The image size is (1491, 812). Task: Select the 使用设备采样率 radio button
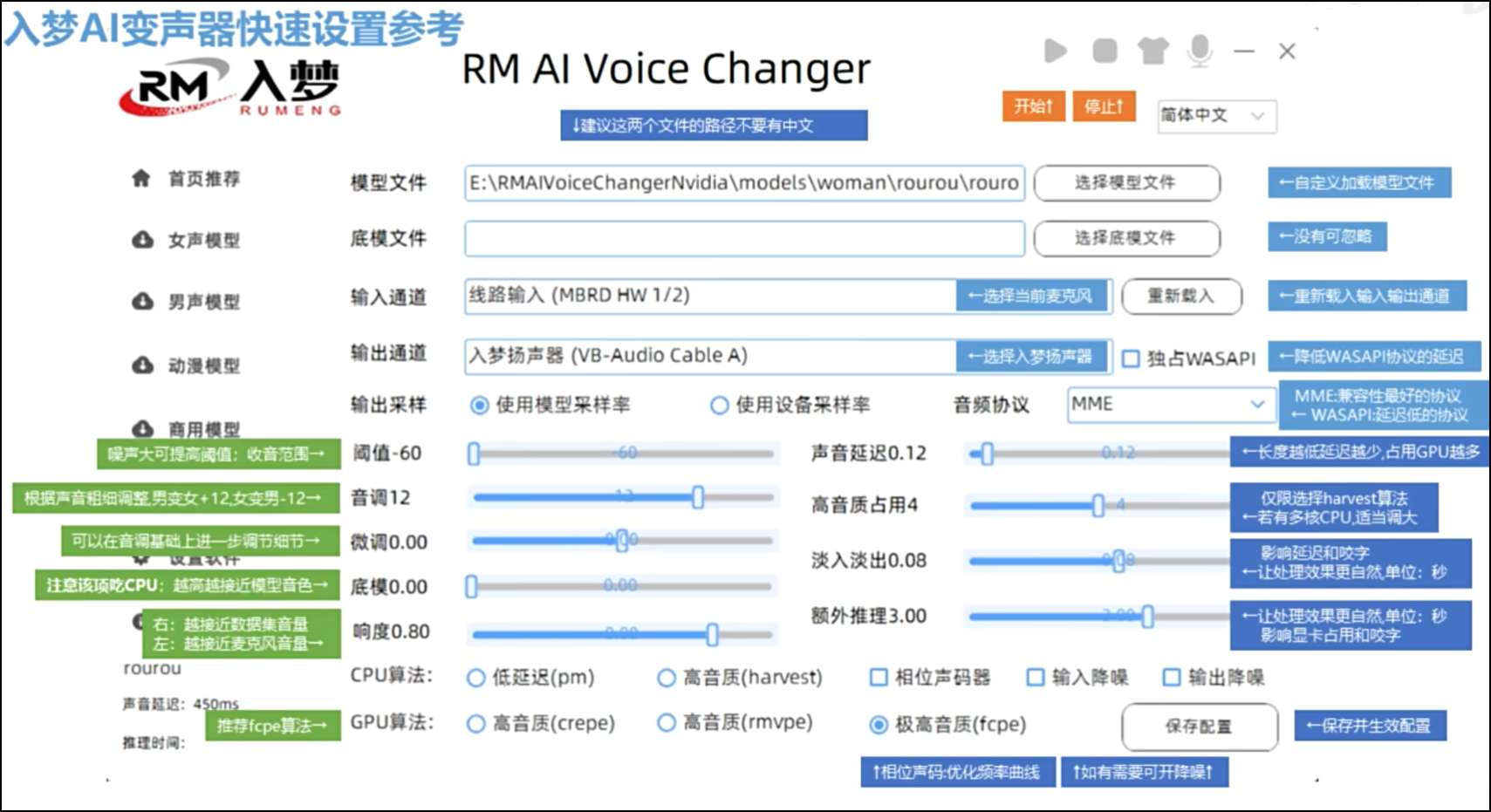[719, 405]
